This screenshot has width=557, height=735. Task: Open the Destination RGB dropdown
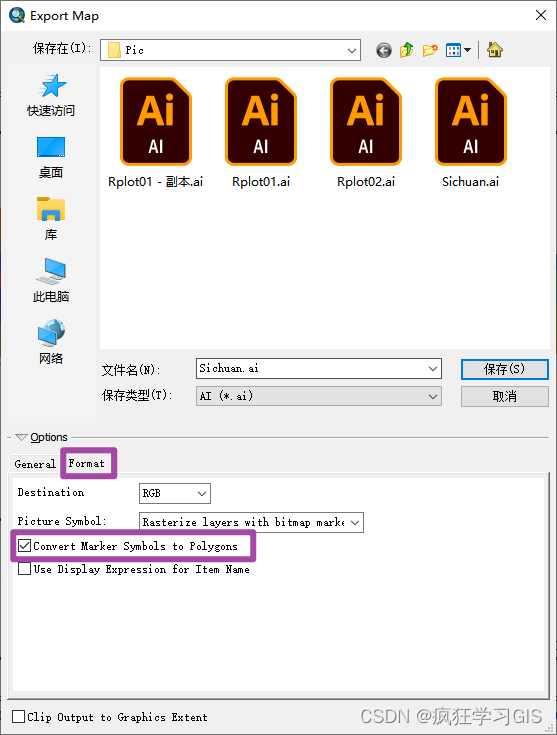(175, 493)
